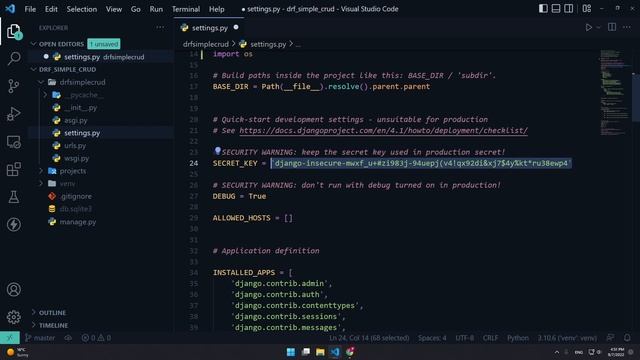Open the File menu
Screen dimensions: 640x360
pos(30,9)
